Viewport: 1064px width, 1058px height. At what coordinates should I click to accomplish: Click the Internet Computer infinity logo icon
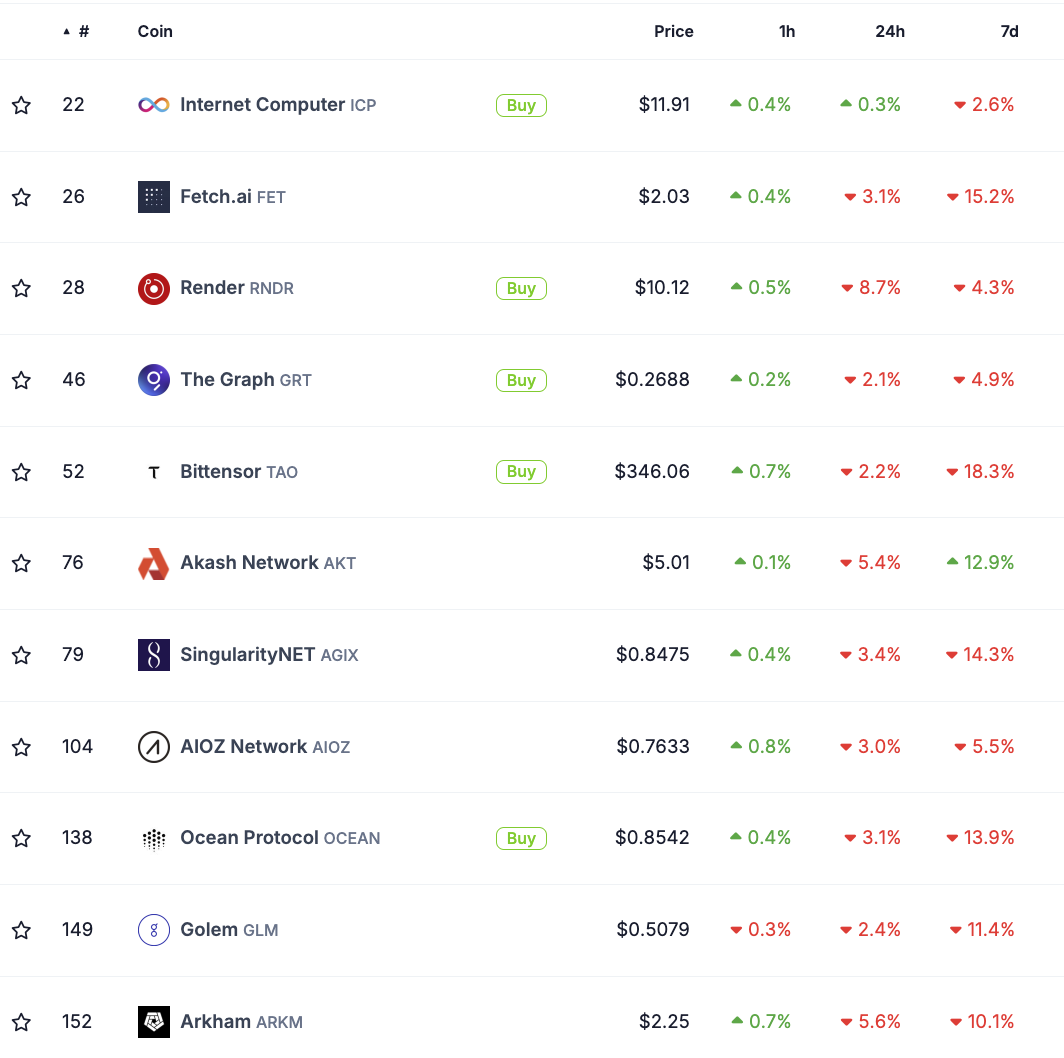point(153,105)
